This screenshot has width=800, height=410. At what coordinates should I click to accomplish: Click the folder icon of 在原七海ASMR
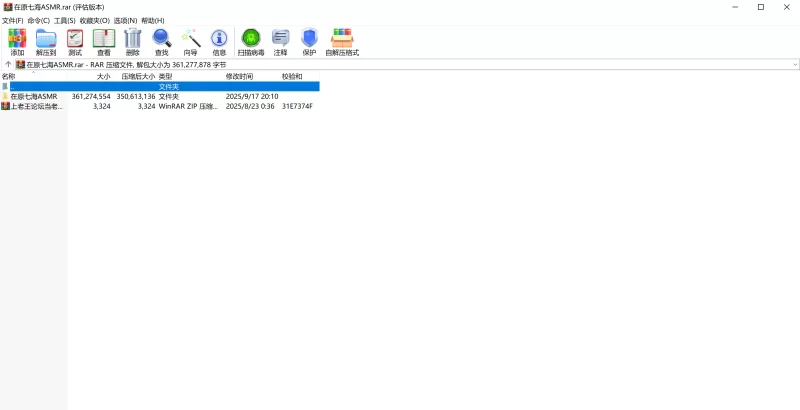coord(5,96)
